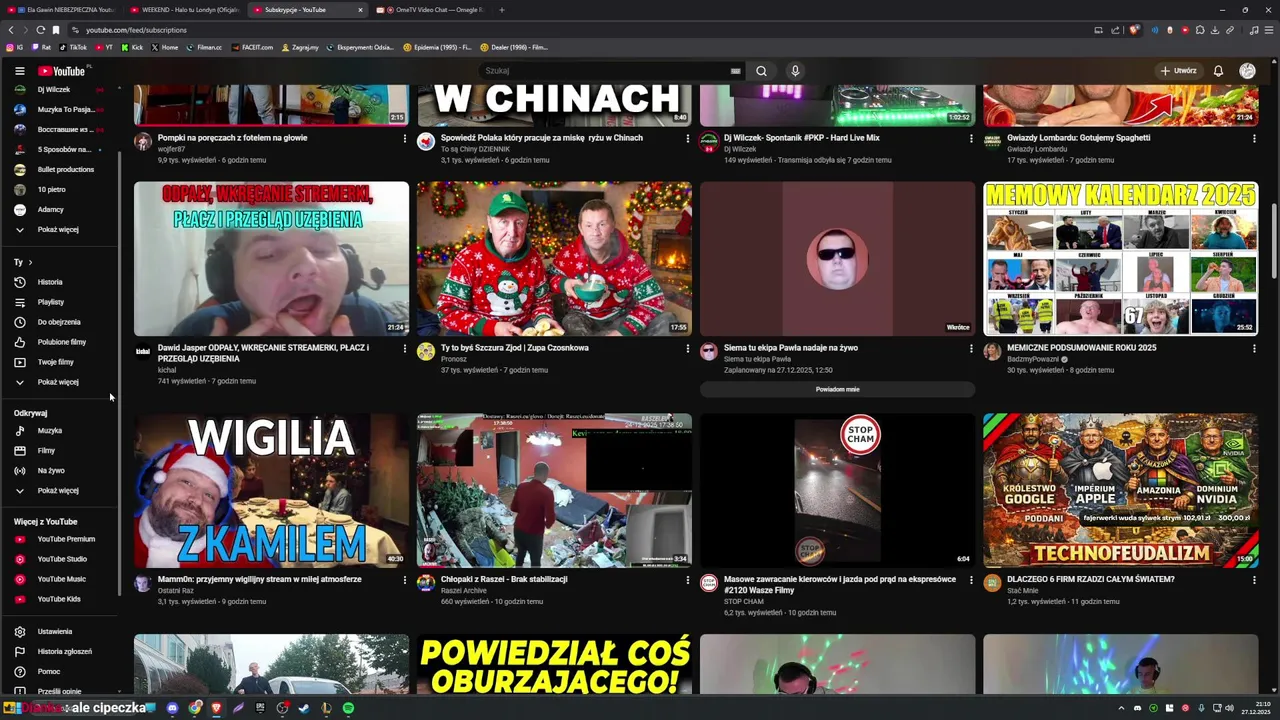Open Historia in the sidebar
This screenshot has width=1280, height=720.
point(60,282)
